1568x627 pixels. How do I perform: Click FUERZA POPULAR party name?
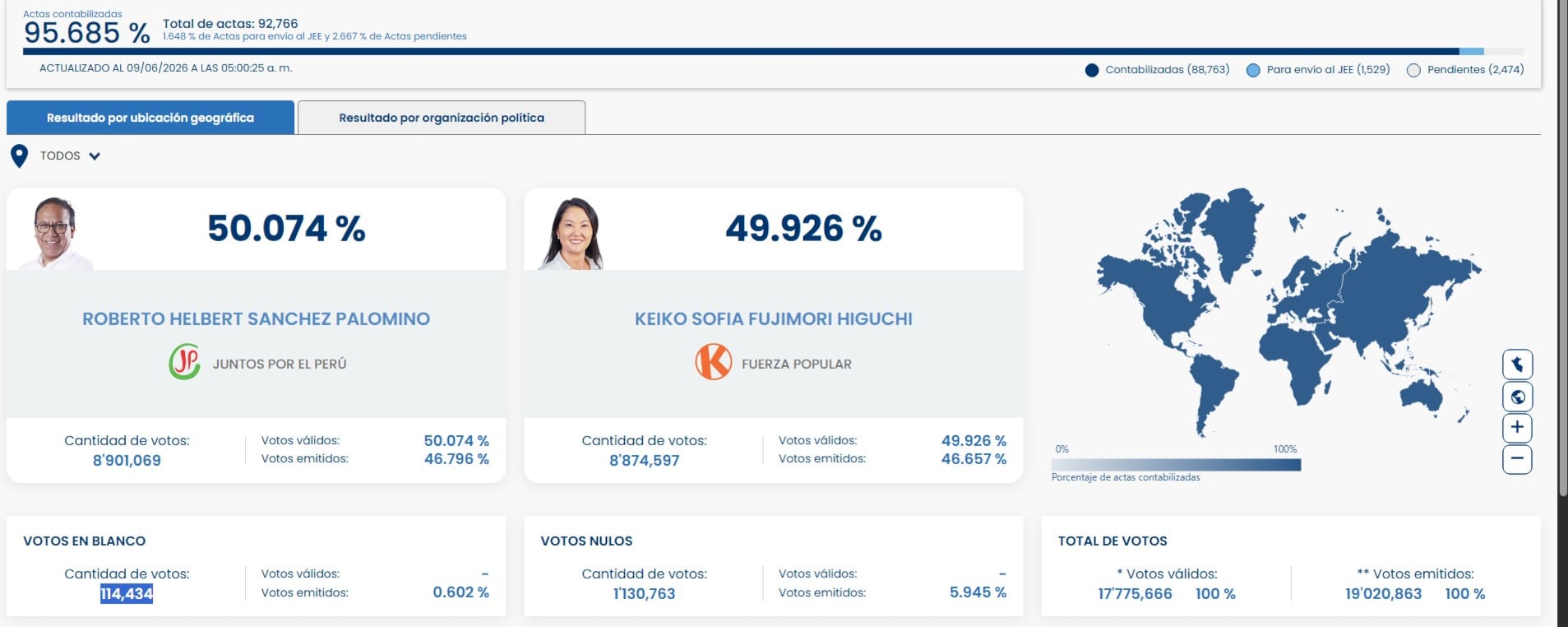coord(797,364)
